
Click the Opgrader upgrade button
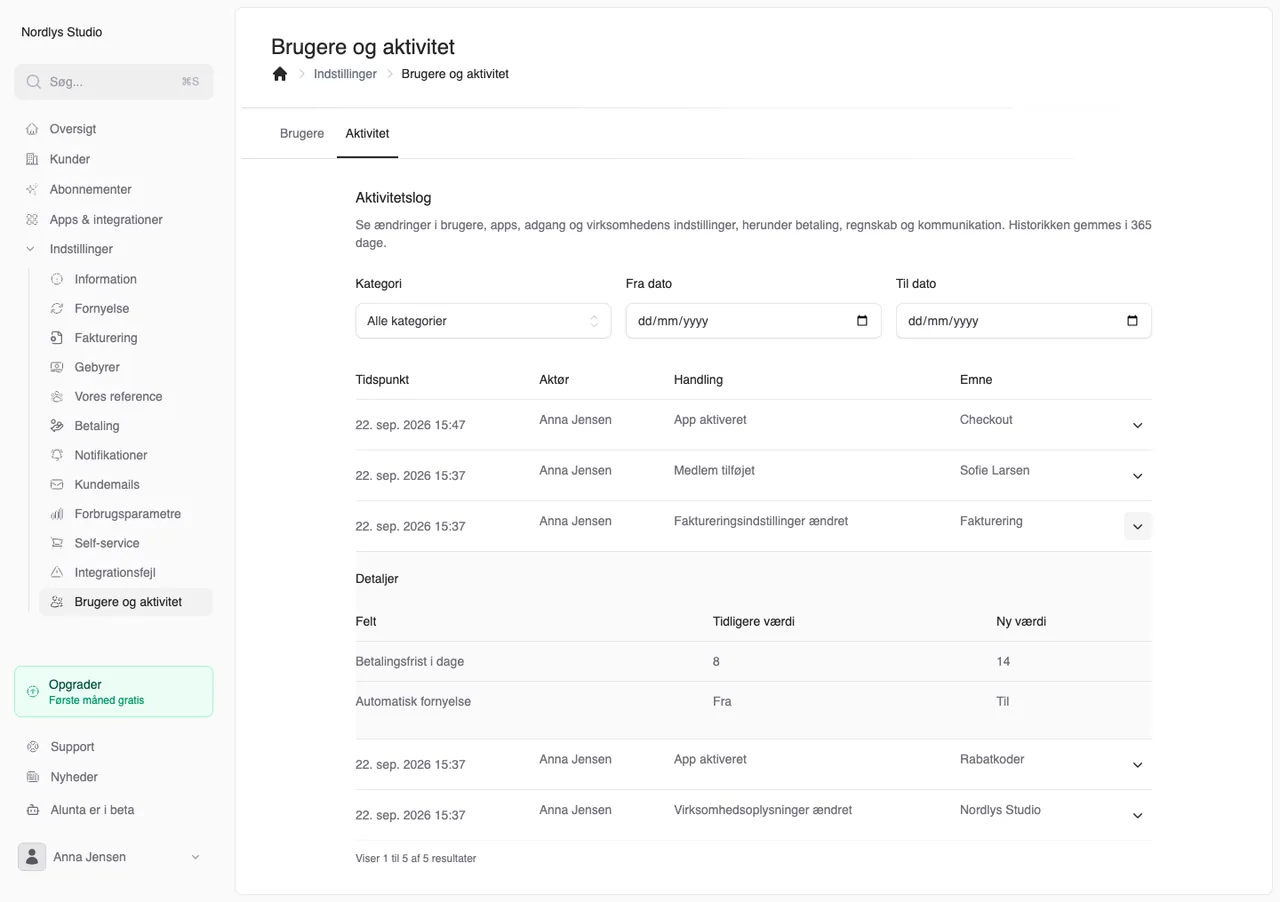(113, 692)
